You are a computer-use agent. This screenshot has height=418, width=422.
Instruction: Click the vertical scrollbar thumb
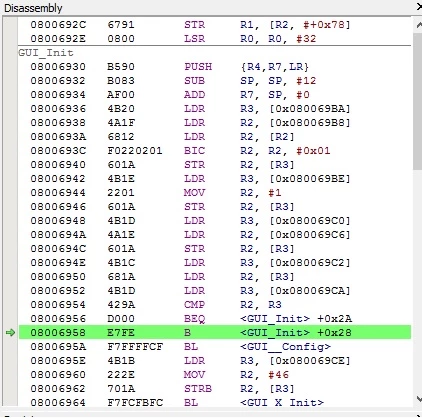418,101
